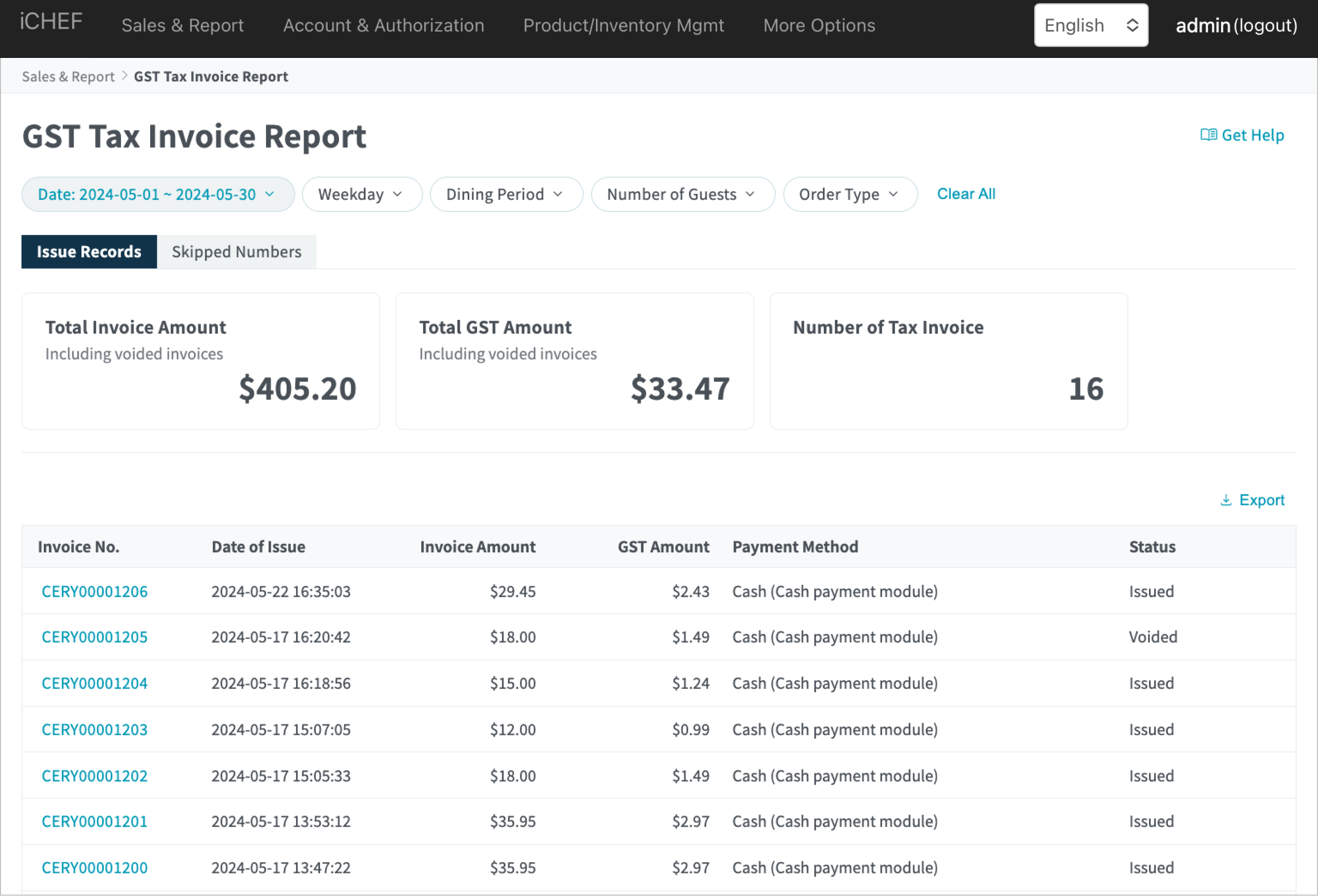Expand the Date range filter
Image resolution: width=1318 pixels, height=896 pixels.
point(158,194)
